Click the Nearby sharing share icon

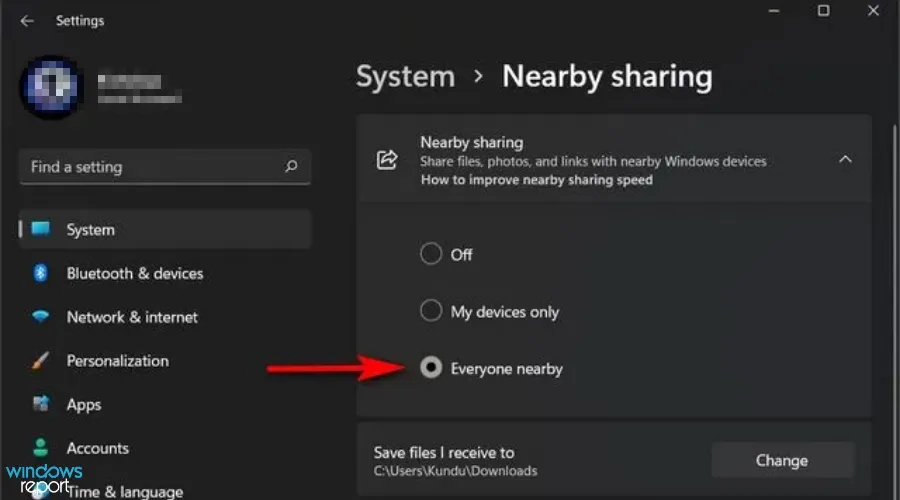pyautogui.click(x=386, y=160)
